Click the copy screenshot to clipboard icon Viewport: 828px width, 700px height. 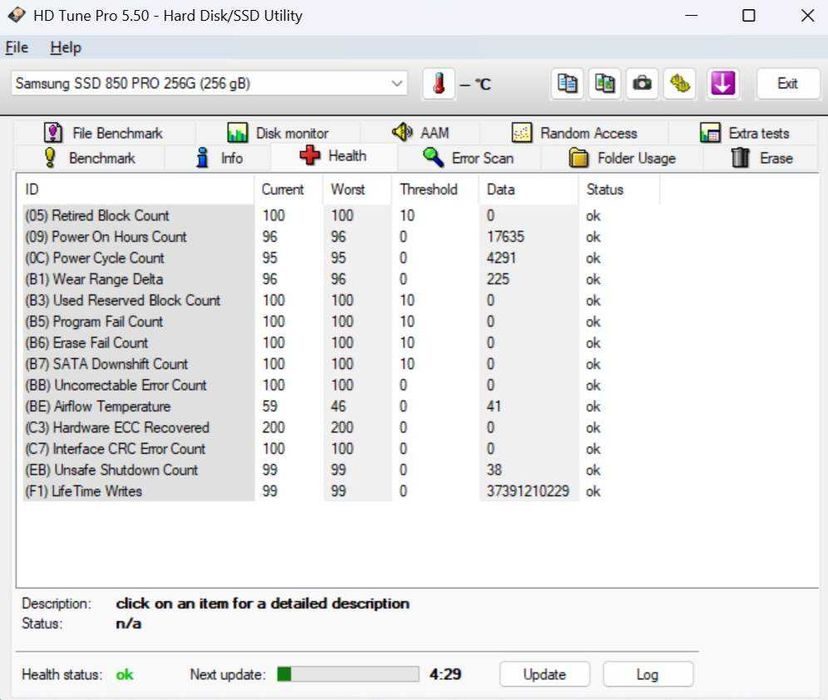point(605,83)
